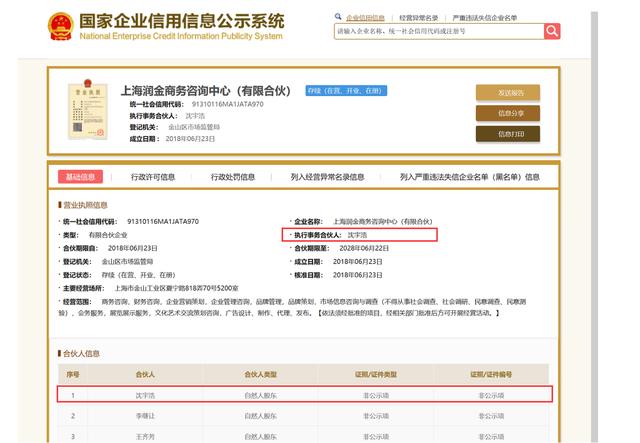Click the 证照/证件号码 column header

tap(491, 374)
